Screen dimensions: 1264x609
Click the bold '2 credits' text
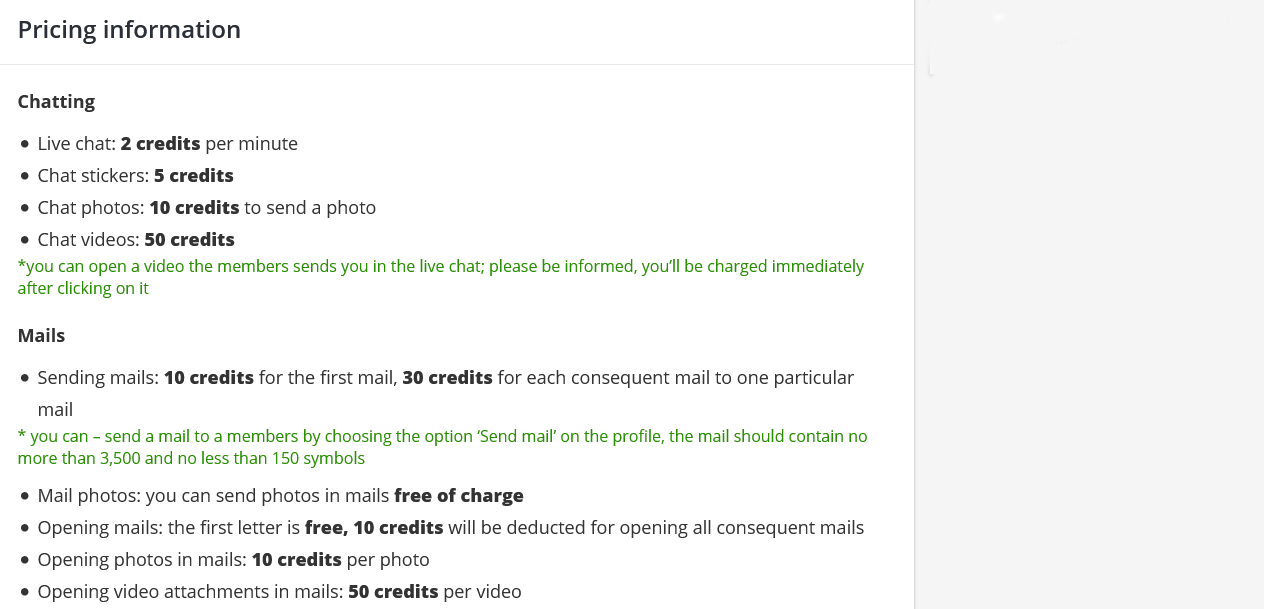tap(160, 144)
